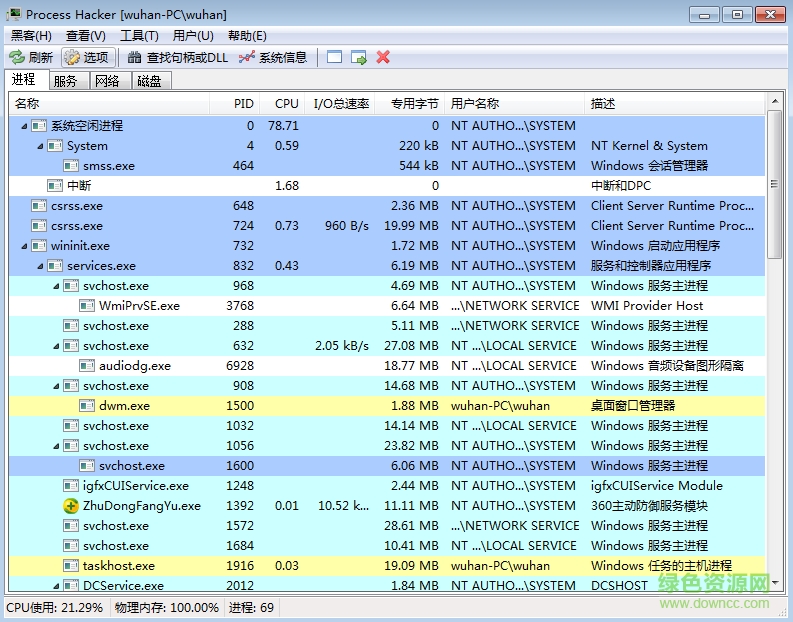Sort by the CPU column header

(x=286, y=103)
